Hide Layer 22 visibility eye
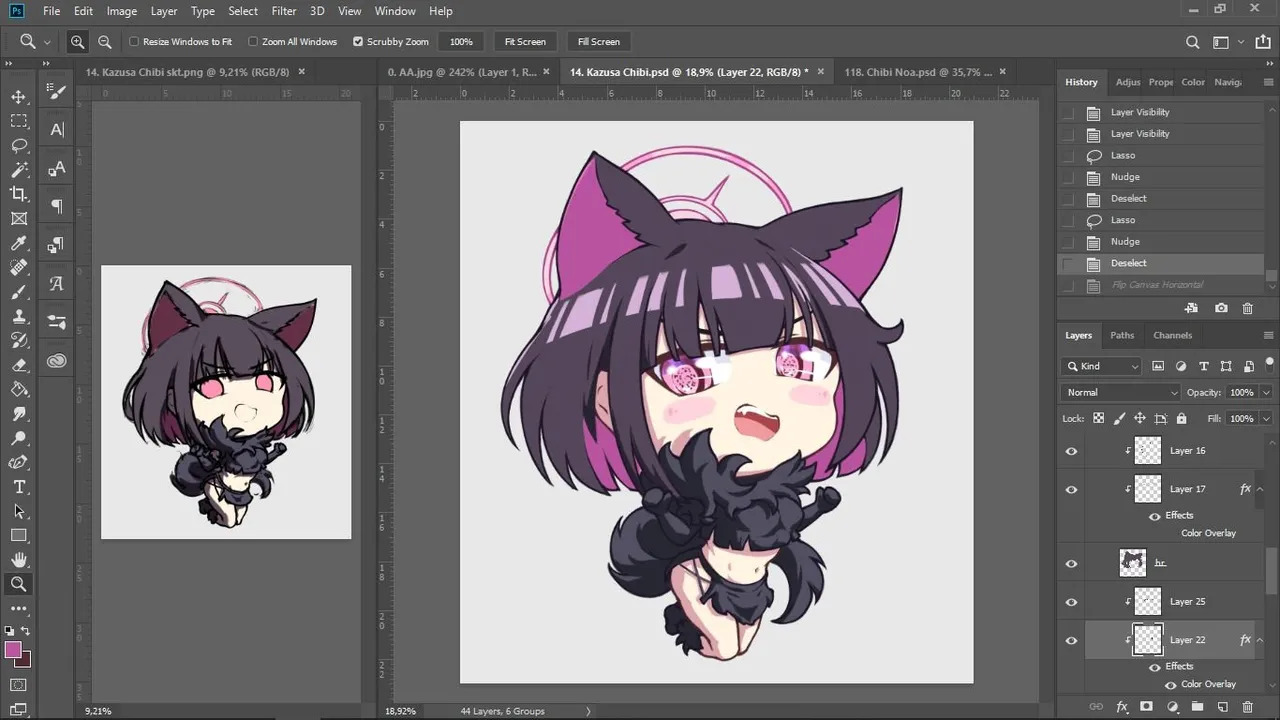 (x=1071, y=640)
